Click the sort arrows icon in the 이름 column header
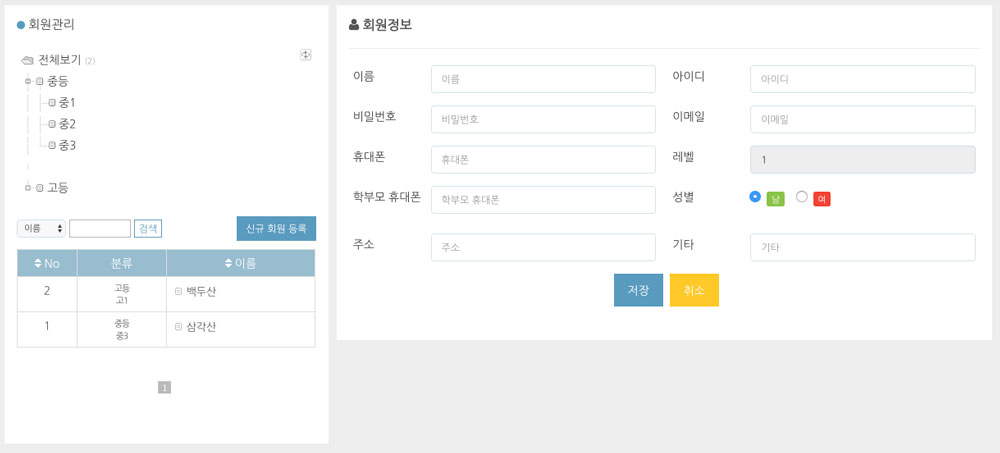The height and width of the screenshot is (453, 1000). (227, 263)
